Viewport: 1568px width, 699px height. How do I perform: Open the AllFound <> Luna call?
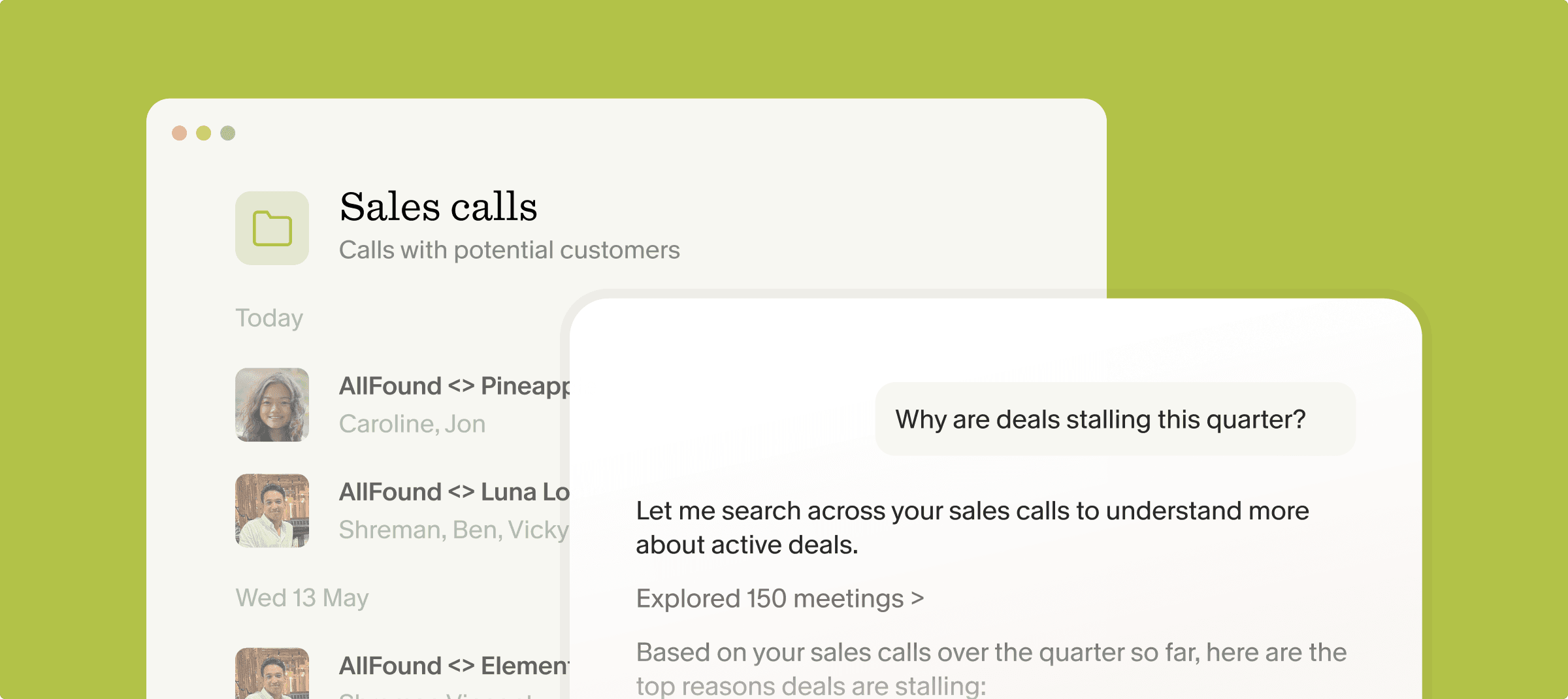pos(455,492)
